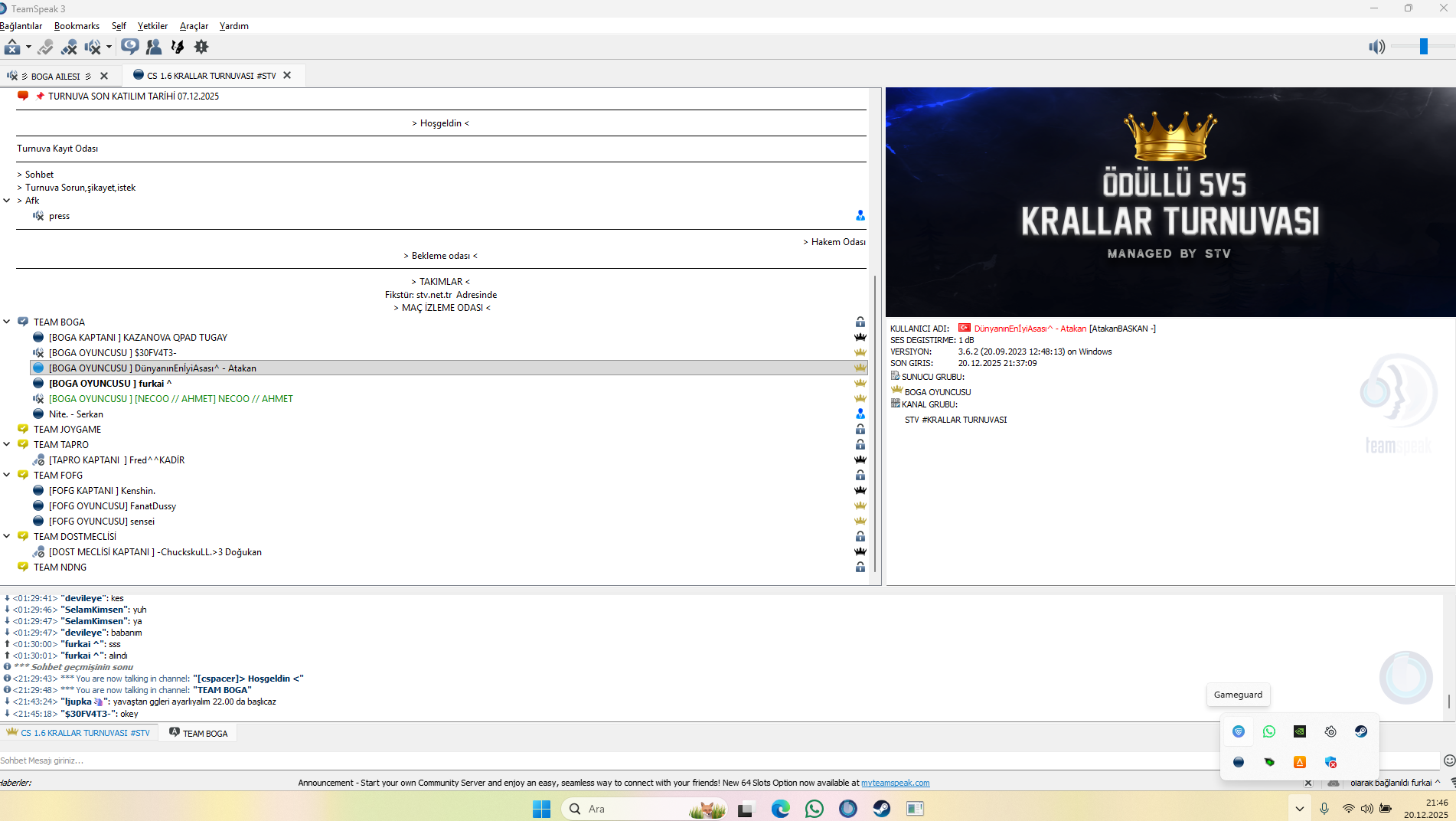
Task: Click the green eye tray icon
Action: [x=1269, y=762]
